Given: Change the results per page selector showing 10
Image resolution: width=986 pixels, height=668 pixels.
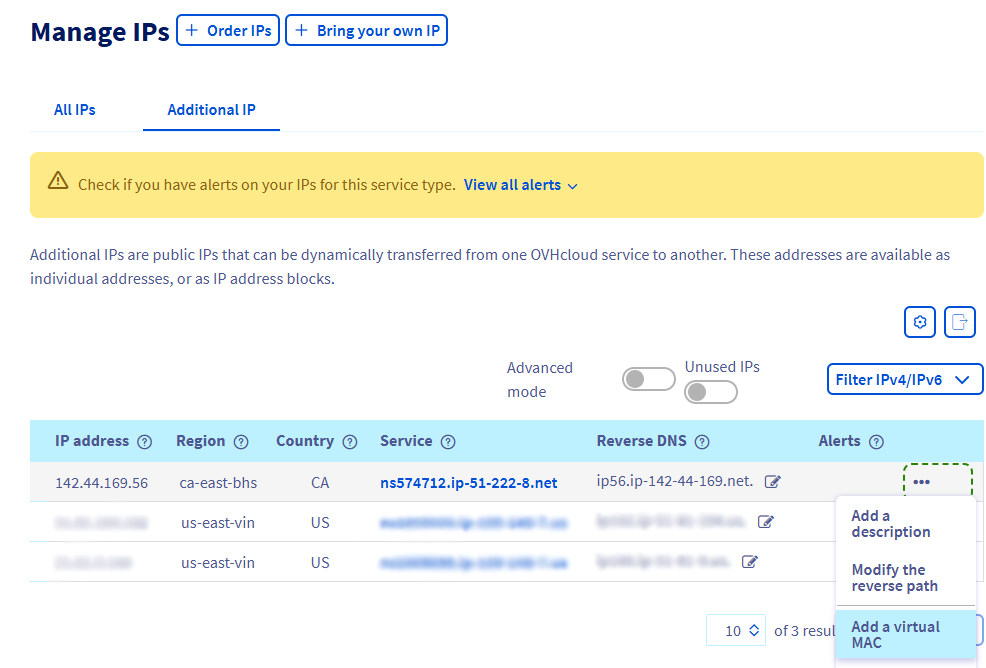Looking at the screenshot, I should coord(736,630).
